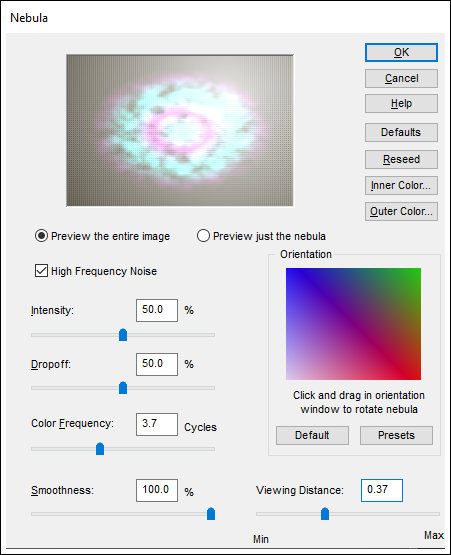
Task: Click the Viewing Distance input field
Action: point(382,490)
